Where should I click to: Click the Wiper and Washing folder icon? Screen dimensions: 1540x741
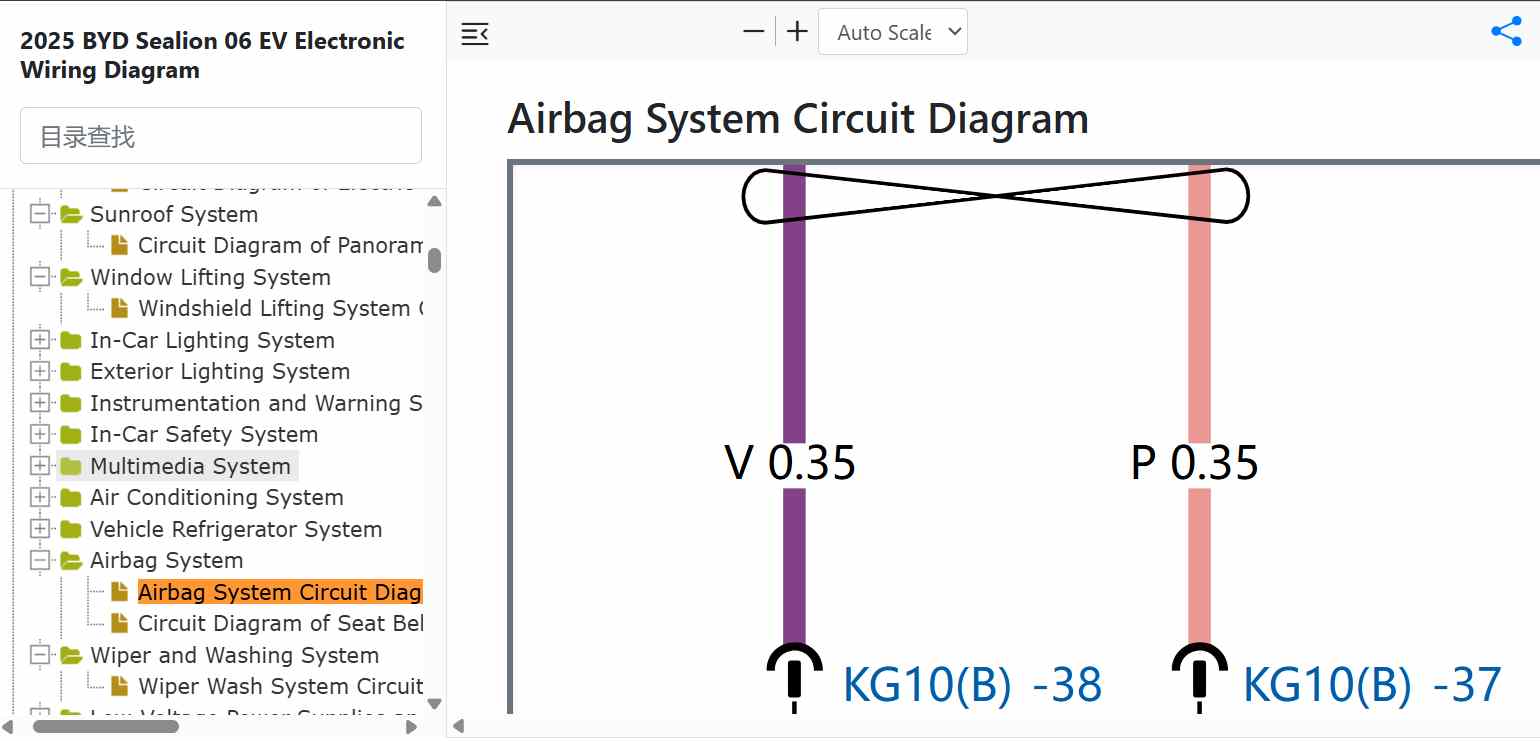pos(70,655)
